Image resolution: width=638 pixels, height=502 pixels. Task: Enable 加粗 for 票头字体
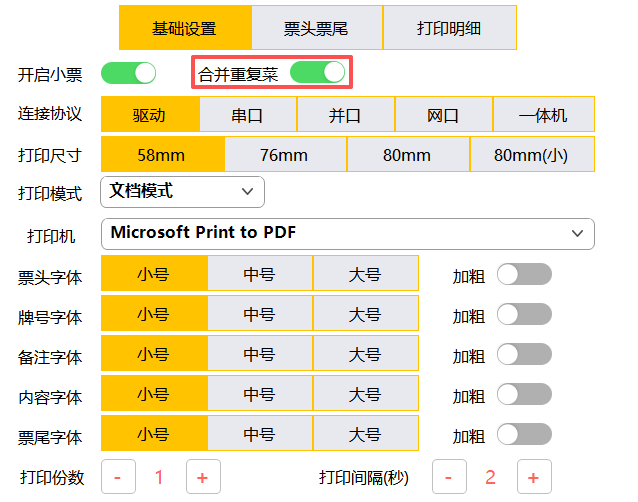(x=524, y=275)
